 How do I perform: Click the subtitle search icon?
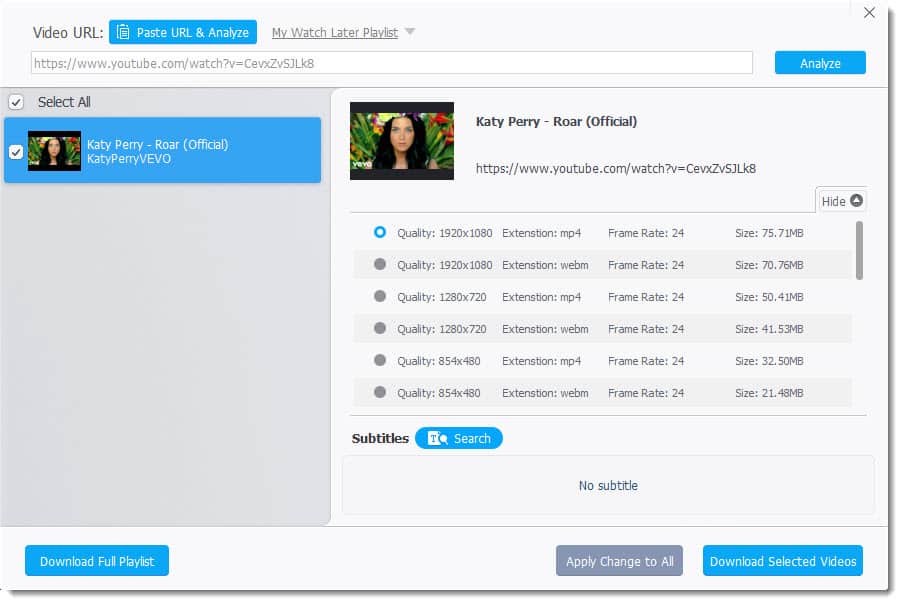(438, 438)
